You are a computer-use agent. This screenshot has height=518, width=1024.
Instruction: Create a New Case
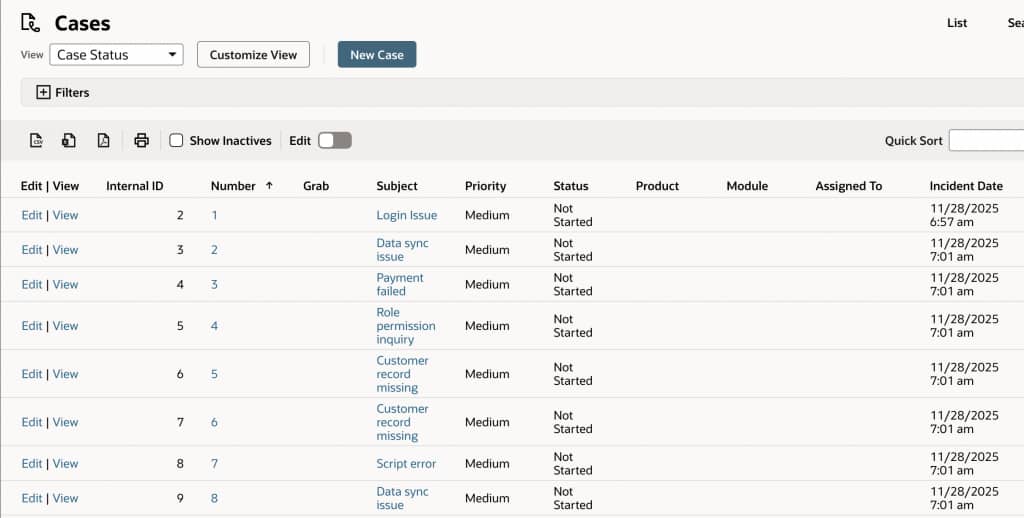(376, 55)
